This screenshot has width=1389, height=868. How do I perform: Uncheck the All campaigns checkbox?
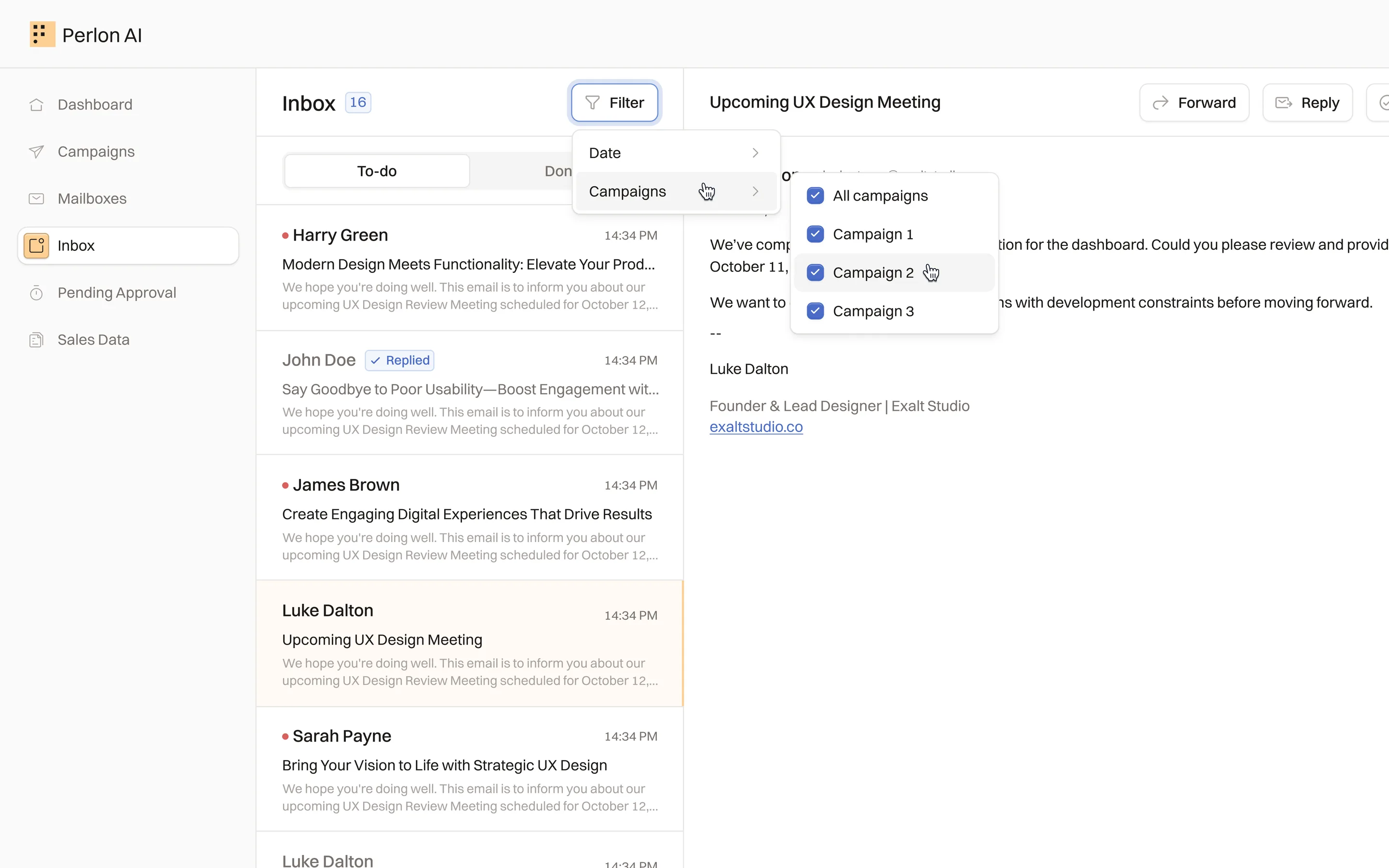tap(815, 196)
